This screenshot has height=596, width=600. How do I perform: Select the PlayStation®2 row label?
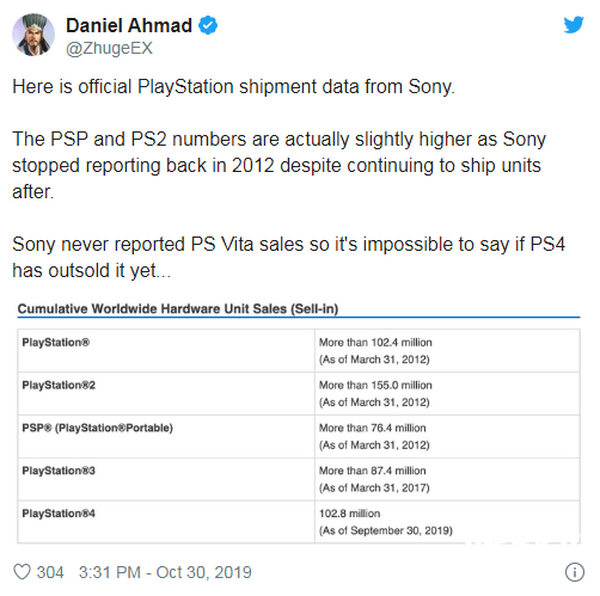59,385
